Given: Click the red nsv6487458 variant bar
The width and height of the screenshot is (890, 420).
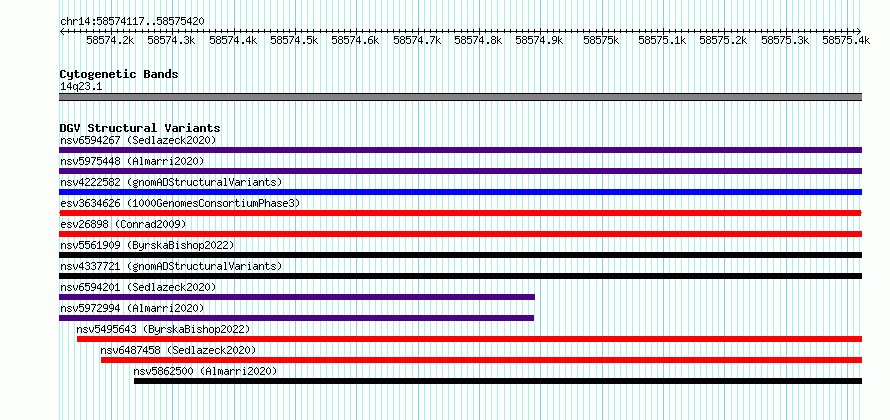Looking at the screenshot, I should [x=481, y=360].
